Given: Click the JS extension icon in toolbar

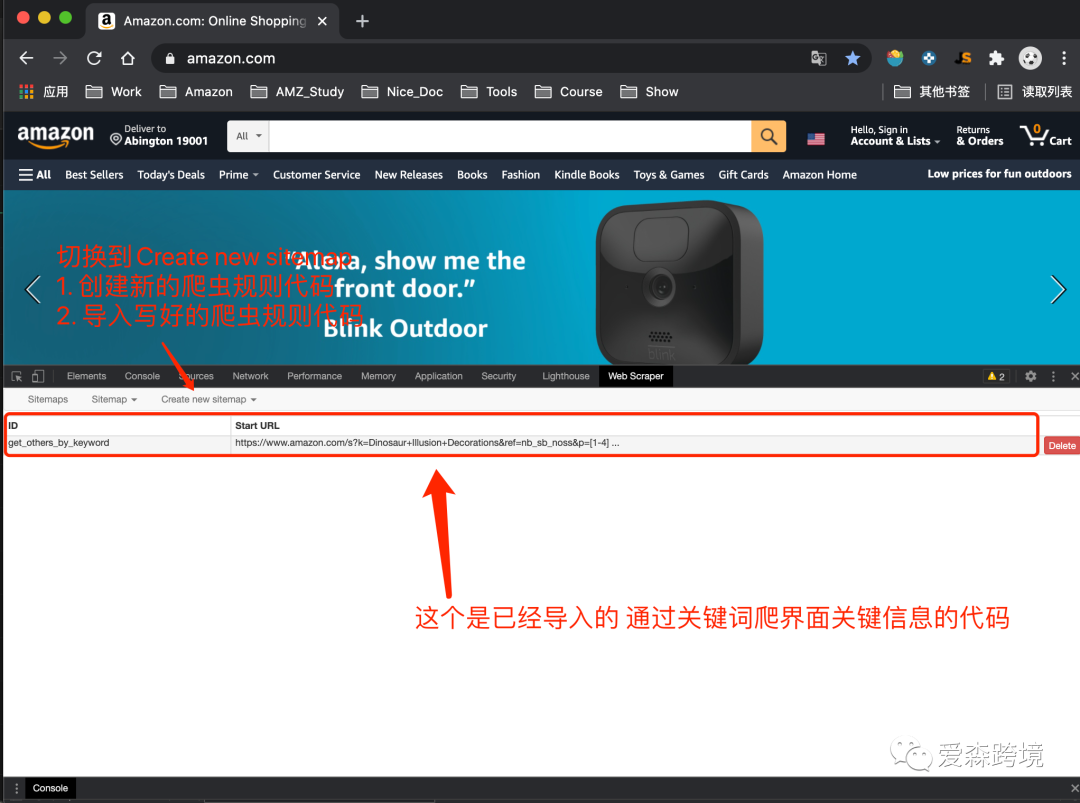Looking at the screenshot, I should (961, 59).
